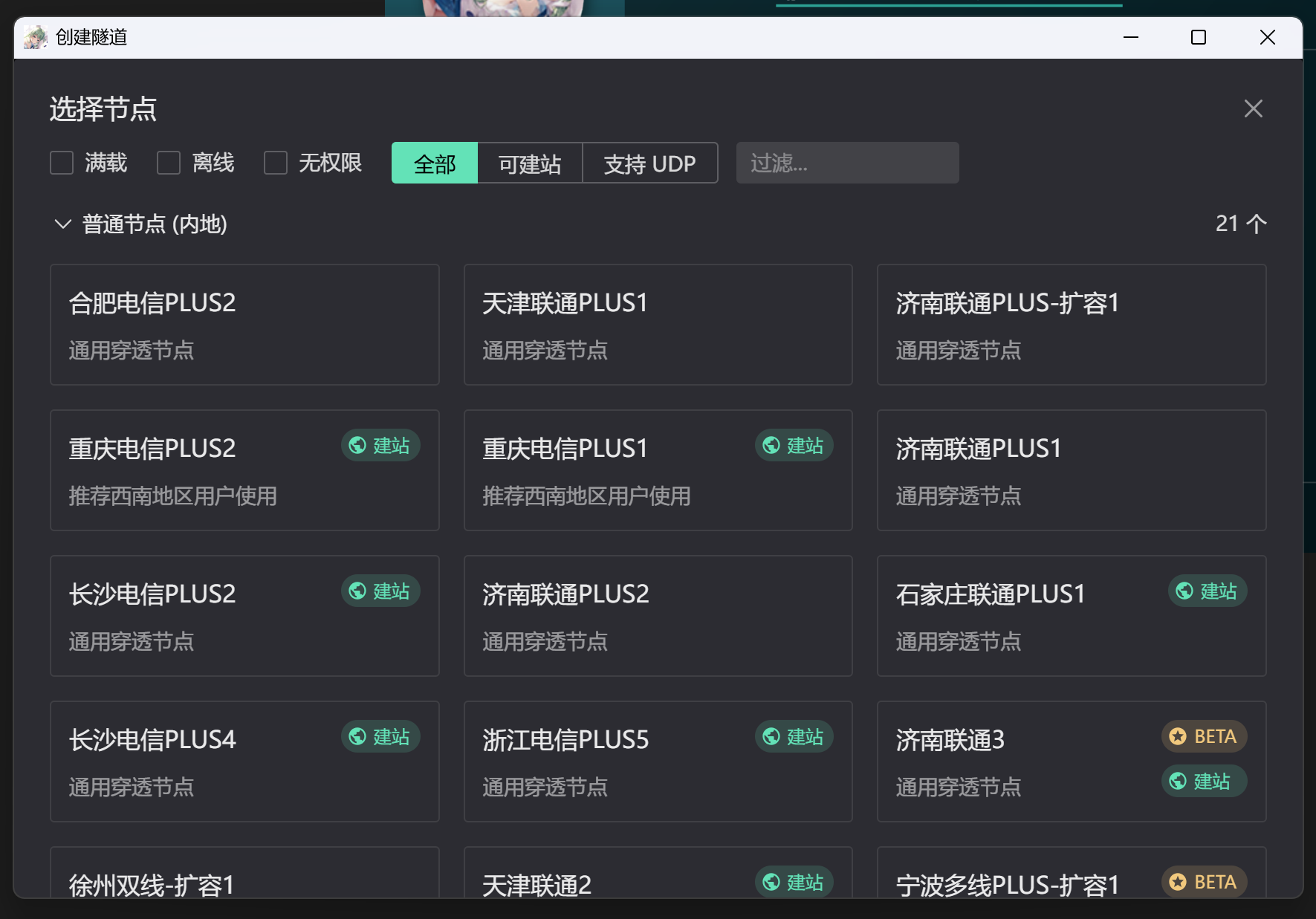
Task: Enable the 满载 checkbox
Action: pyautogui.click(x=62, y=163)
